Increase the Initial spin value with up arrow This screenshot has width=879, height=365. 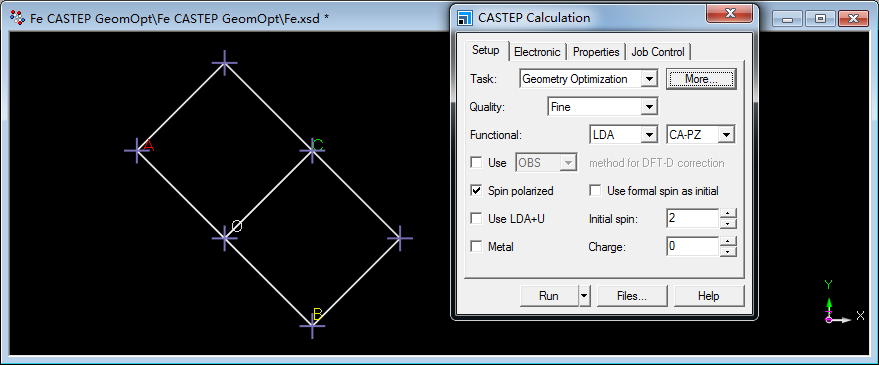point(727,213)
